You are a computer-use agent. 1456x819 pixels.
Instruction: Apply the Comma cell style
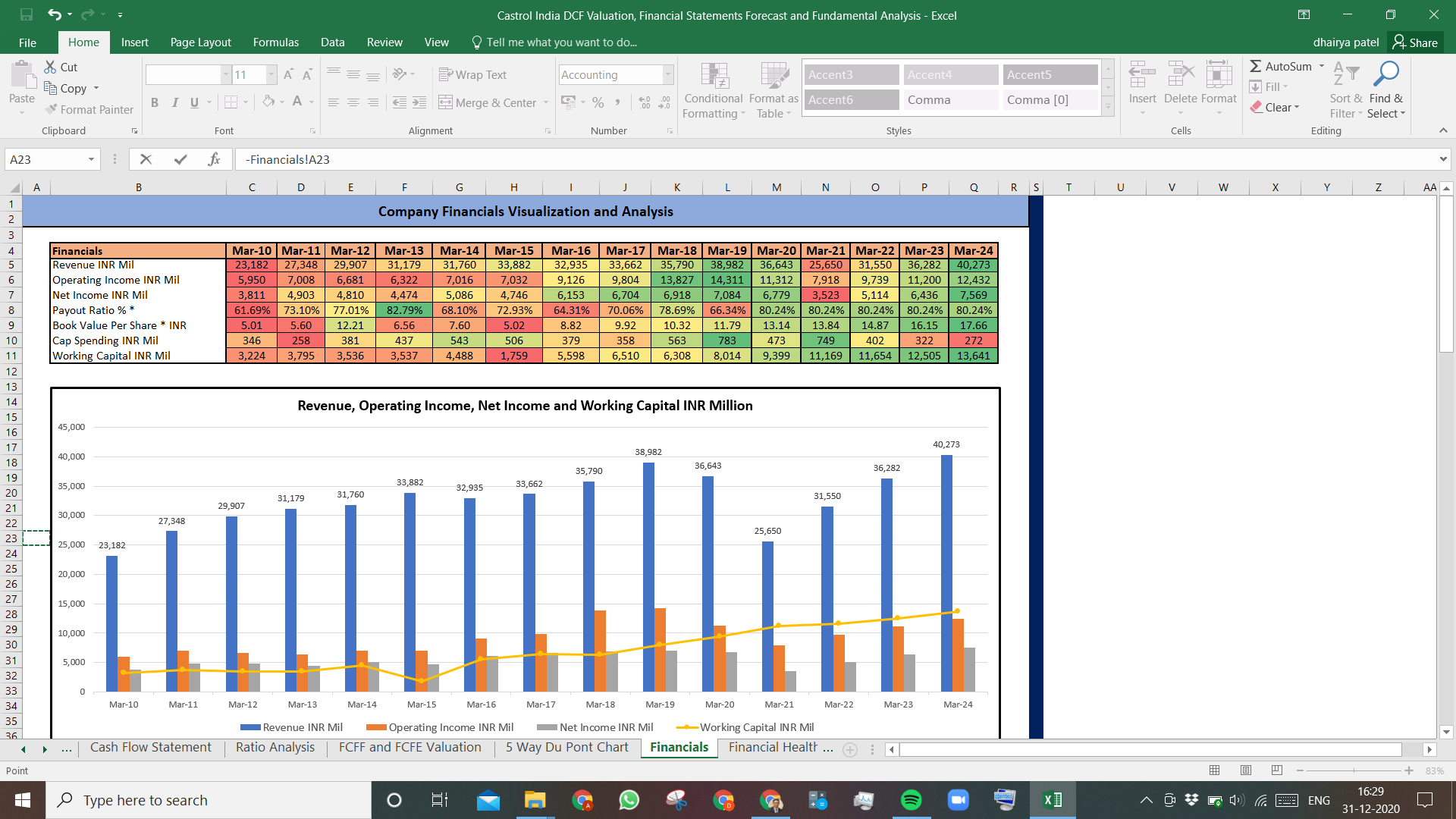tap(950, 100)
